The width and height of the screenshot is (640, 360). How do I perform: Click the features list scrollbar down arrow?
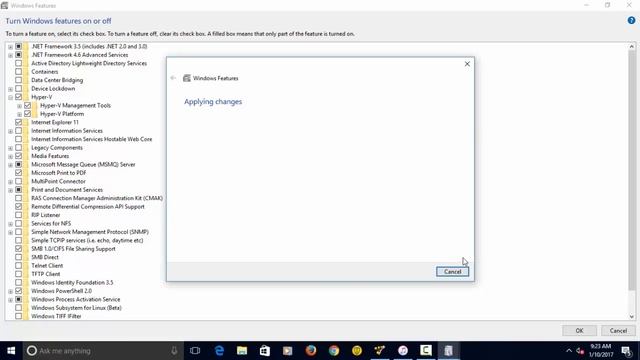click(x=631, y=317)
